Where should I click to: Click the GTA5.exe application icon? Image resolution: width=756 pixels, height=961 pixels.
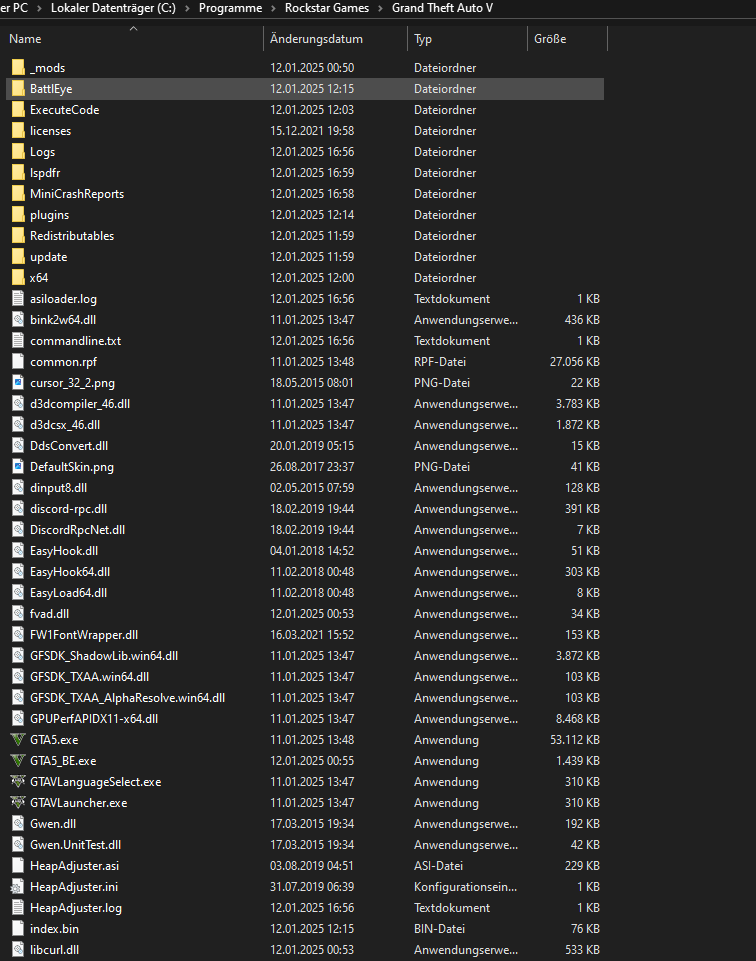point(18,740)
